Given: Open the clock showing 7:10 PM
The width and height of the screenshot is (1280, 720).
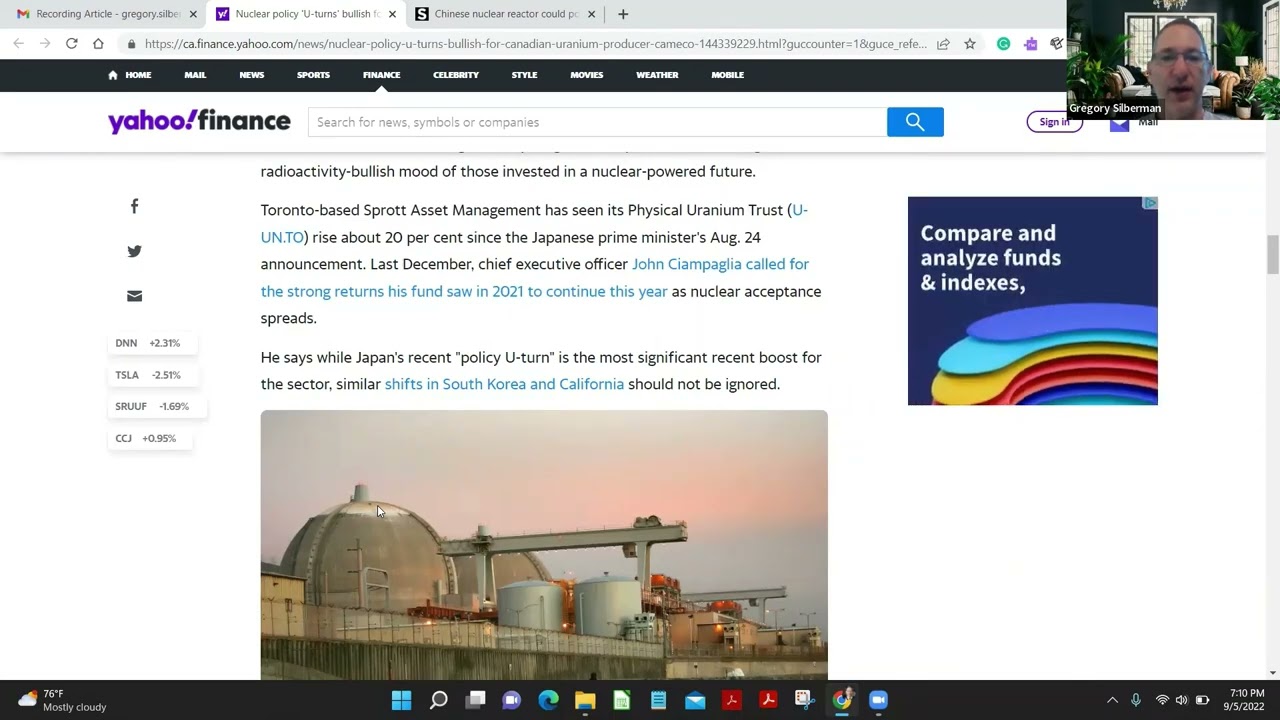Looking at the screenshot, I should pos(1246,700).
